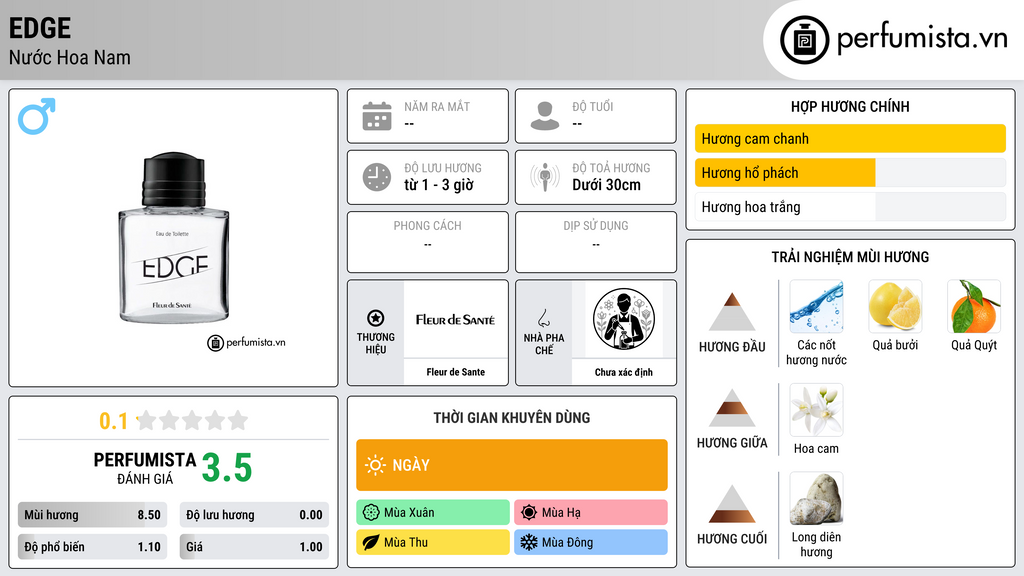Click the blue male gender symbol icon
The image size is (1024, 576).
pyautogui.click(x=37, y=116)
